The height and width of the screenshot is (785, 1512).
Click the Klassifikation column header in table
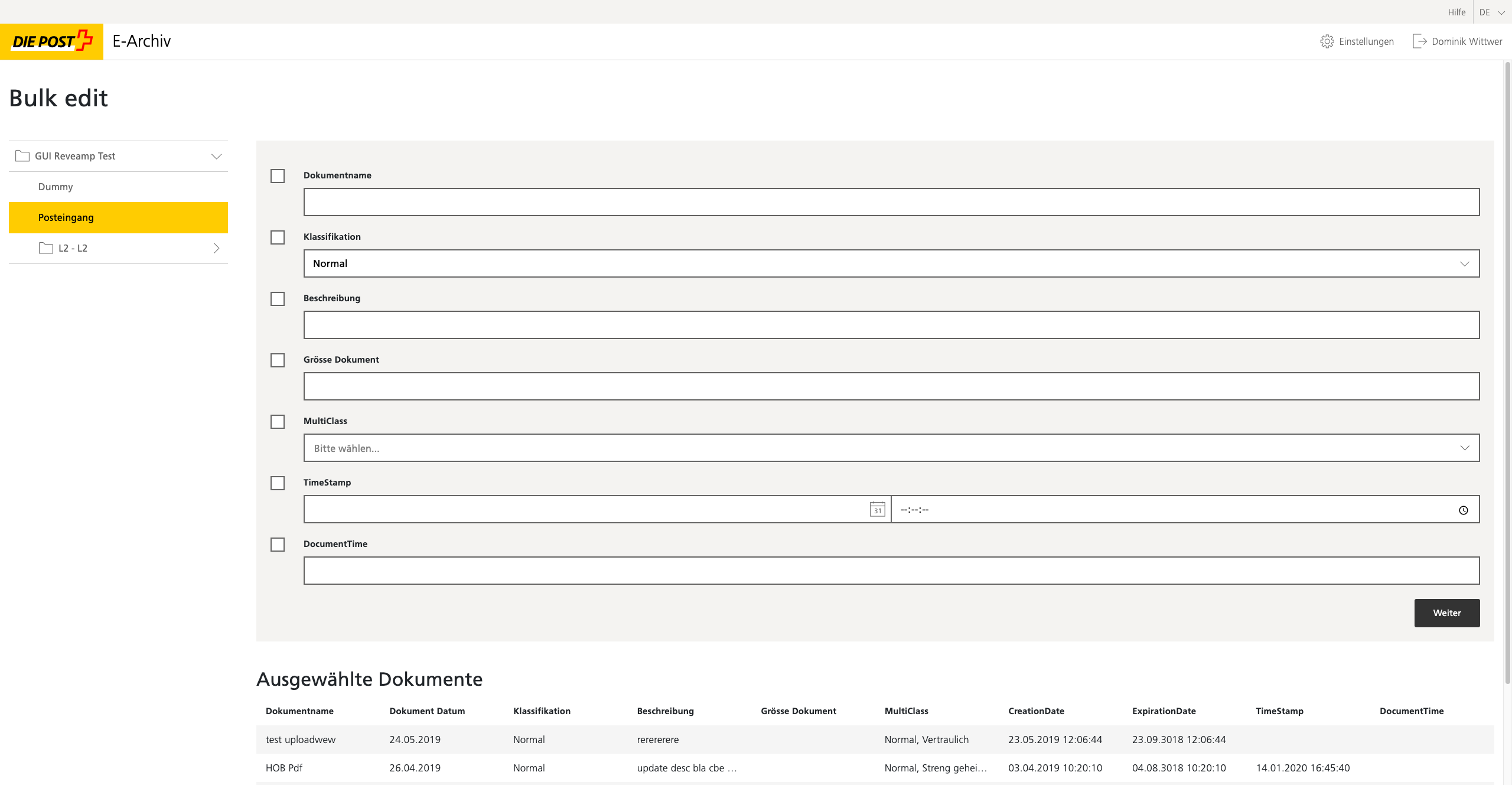pos(542,711)
